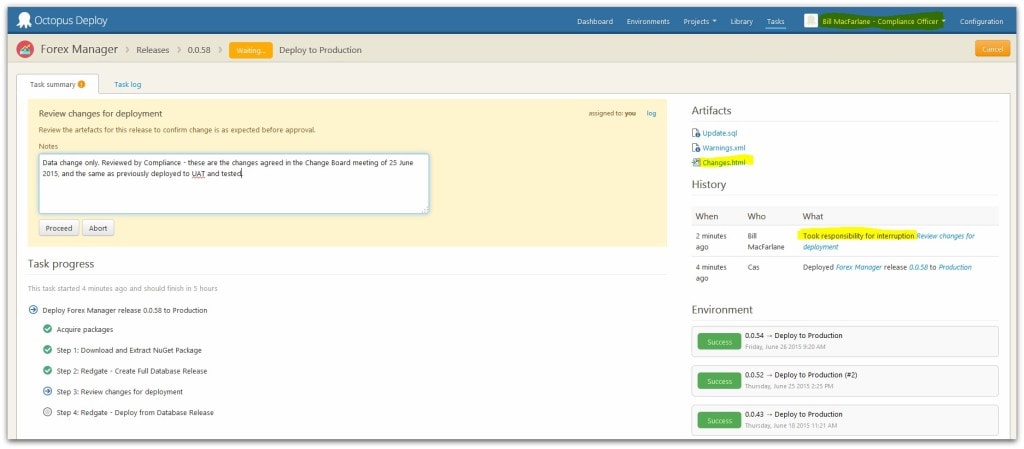Screen dimensions: 1024x449
Task: Click the in-progress arrow icon for Step 3
Action: [x=48, y=392]
